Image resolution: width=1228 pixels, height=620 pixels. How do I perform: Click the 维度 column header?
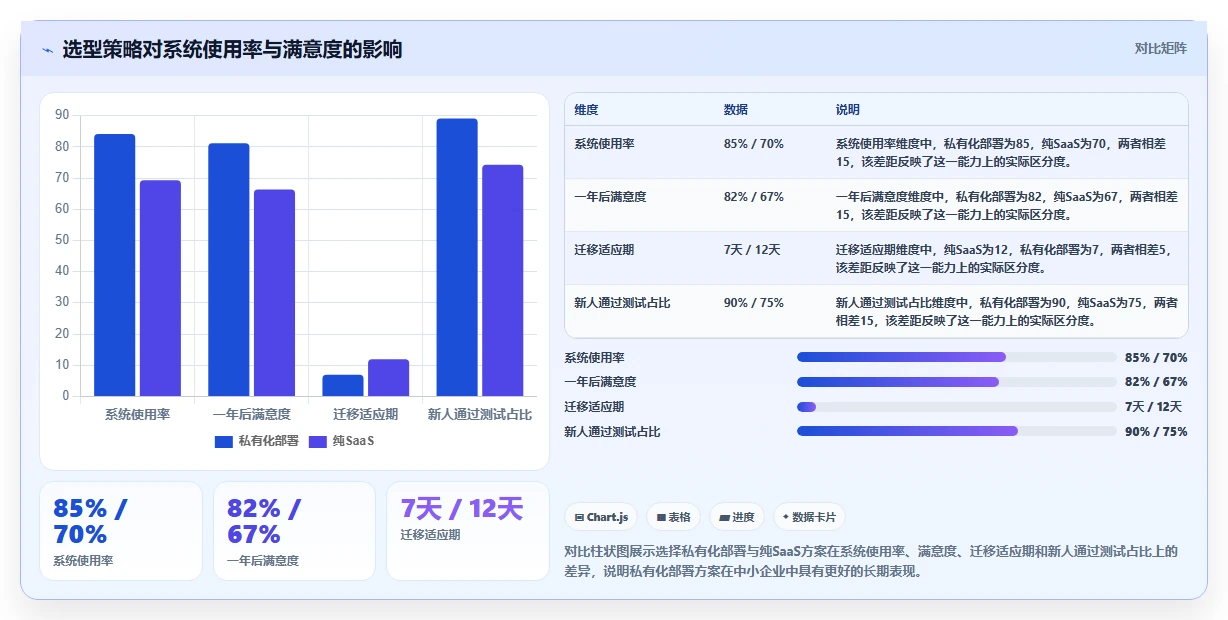tap(587, 110)
